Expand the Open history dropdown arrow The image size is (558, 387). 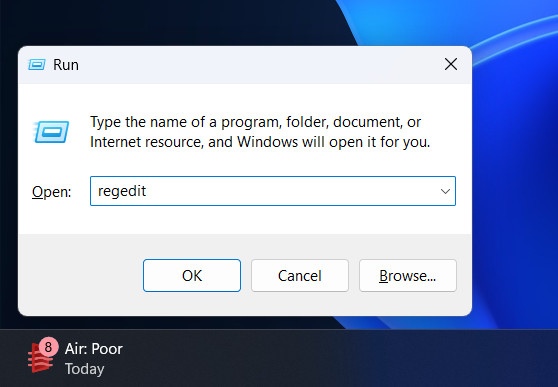pyautogui.click(x=445, y=191)
